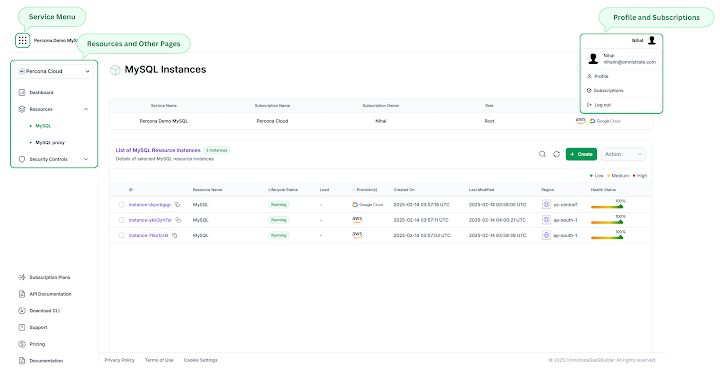This screenshot has width=720, height=376.
Task: Click the 'Medium' legend entry
Action: coord(618,176)
